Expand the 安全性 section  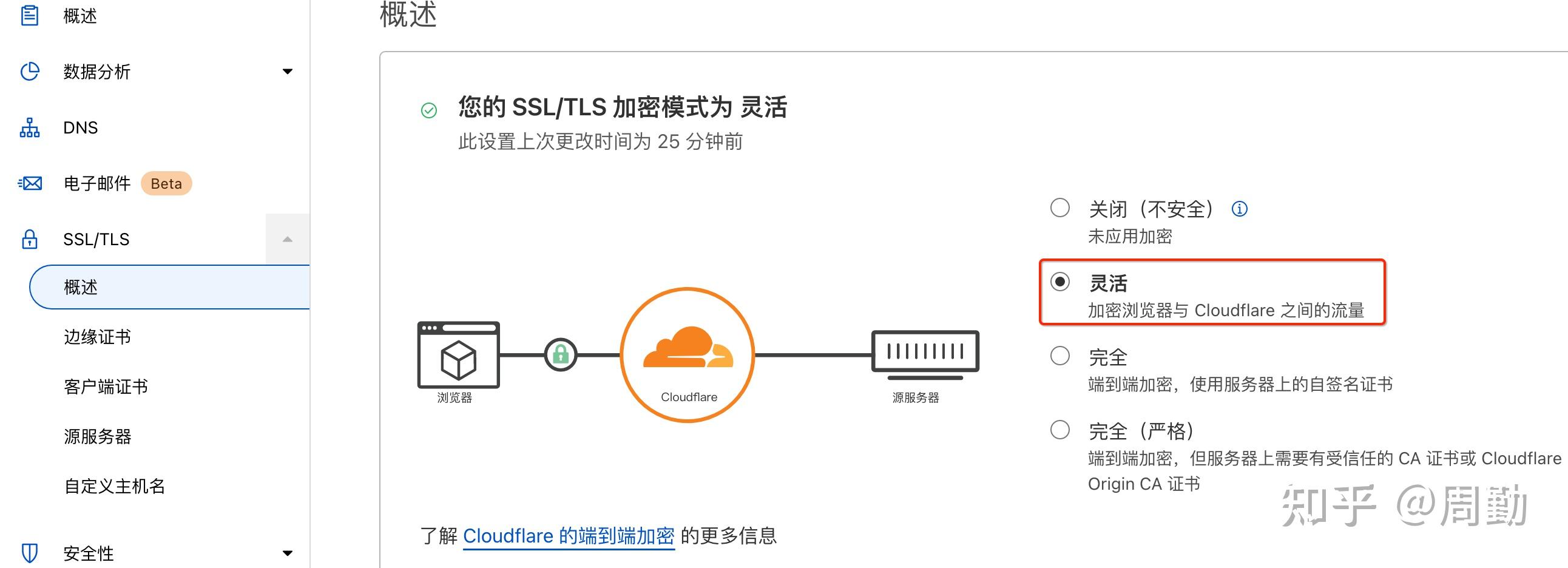tap(288, 553)
